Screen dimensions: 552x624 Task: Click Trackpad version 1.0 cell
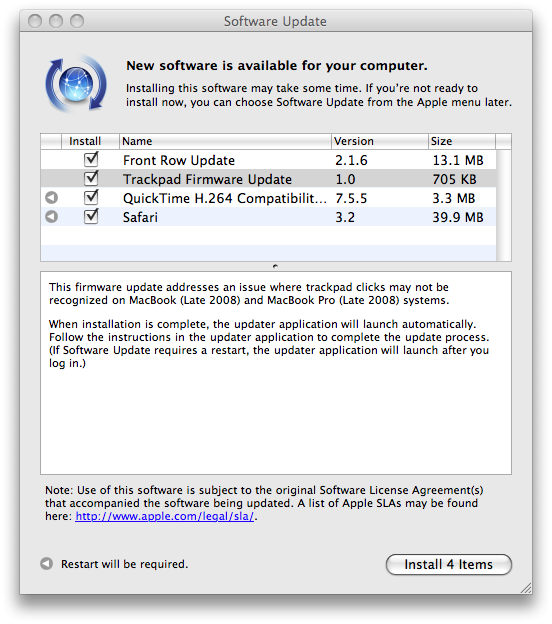[x=345, y=179]
